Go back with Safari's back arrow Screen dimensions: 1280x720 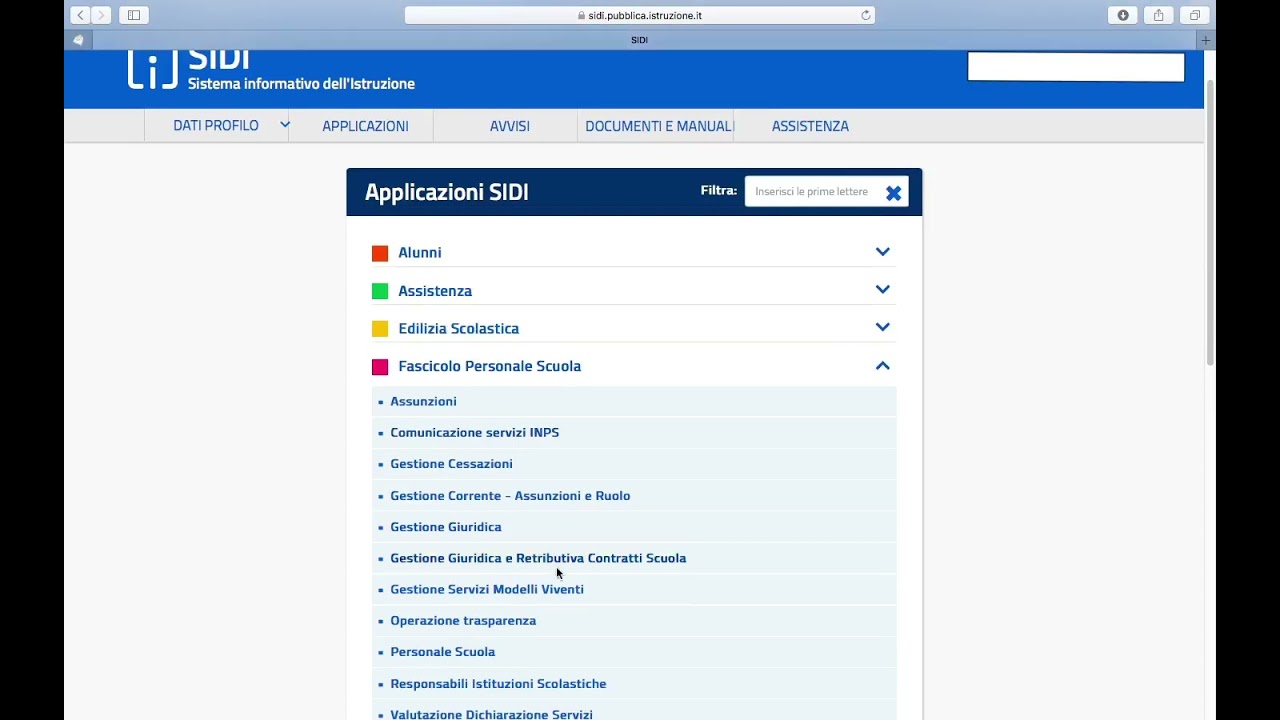tap(80, 15)
